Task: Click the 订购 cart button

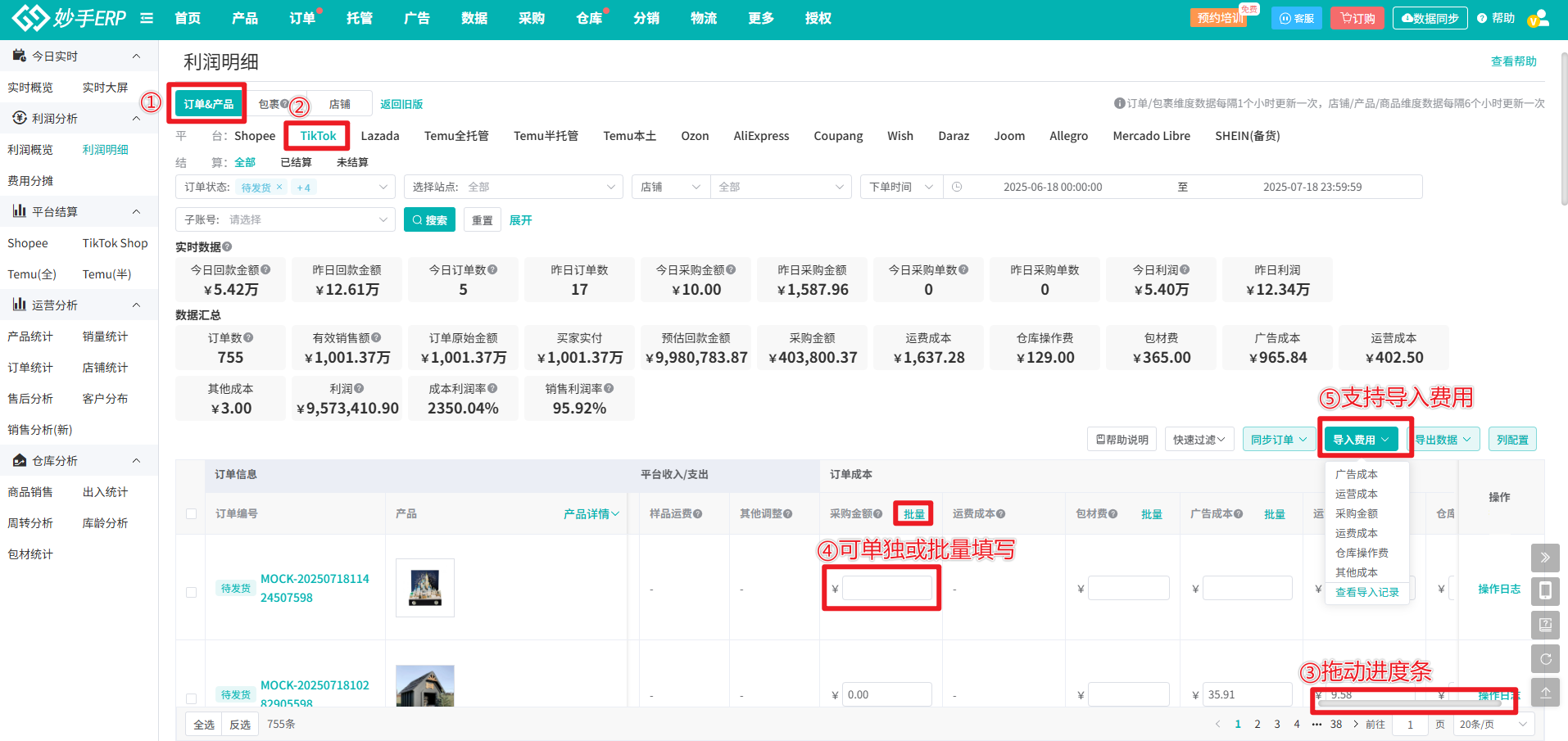Action: point(1357,18)
